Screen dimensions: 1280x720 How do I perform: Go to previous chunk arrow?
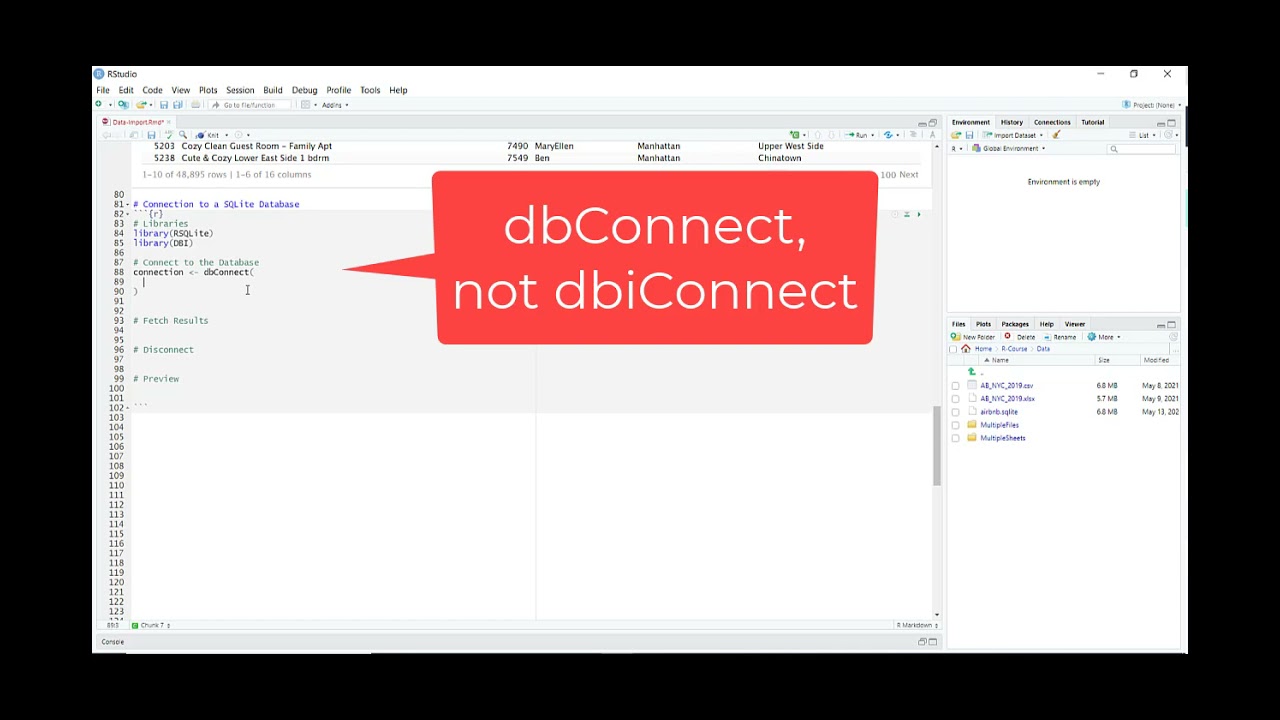point(817,135)
